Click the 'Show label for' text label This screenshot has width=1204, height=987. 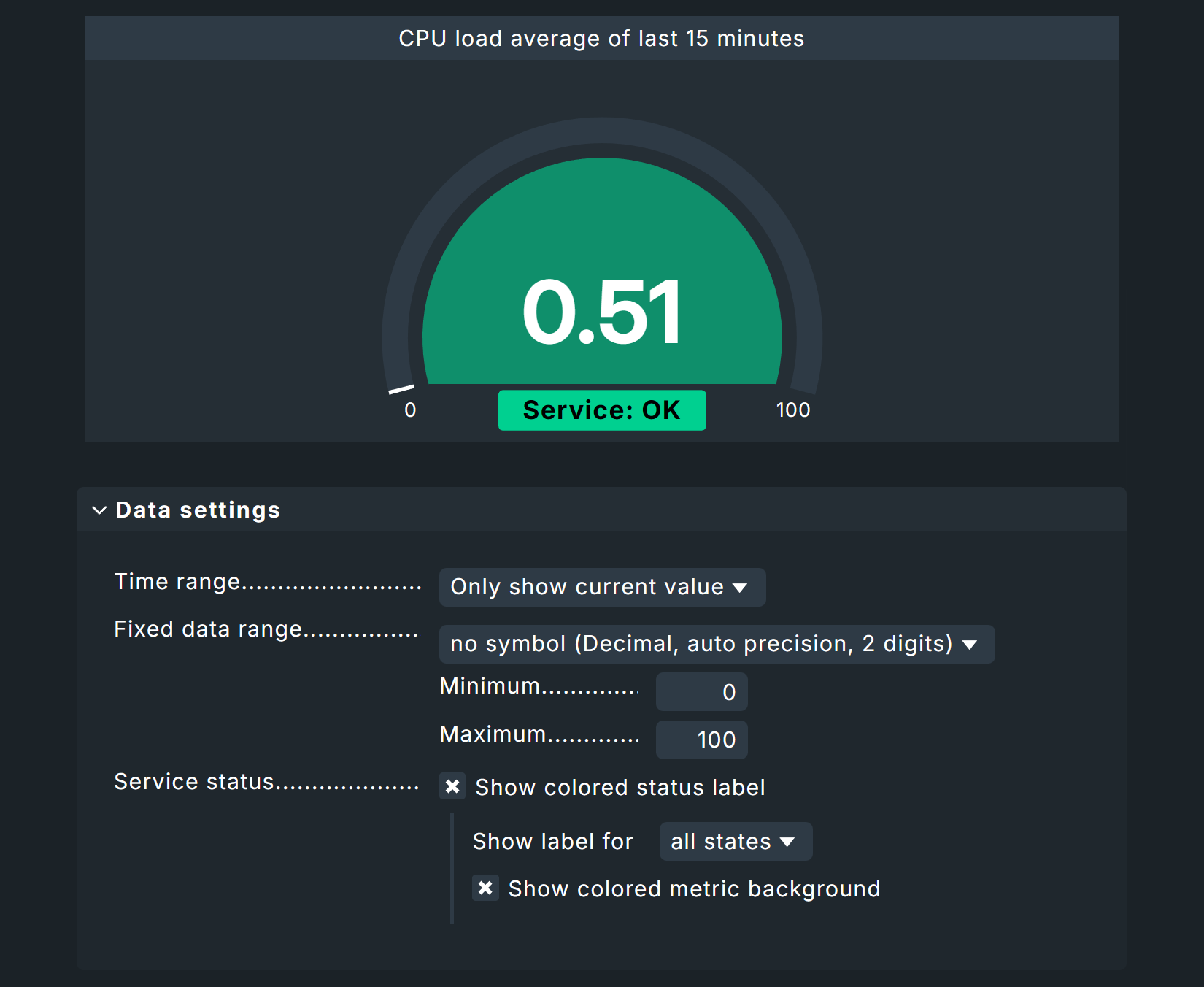pos(552,841)
